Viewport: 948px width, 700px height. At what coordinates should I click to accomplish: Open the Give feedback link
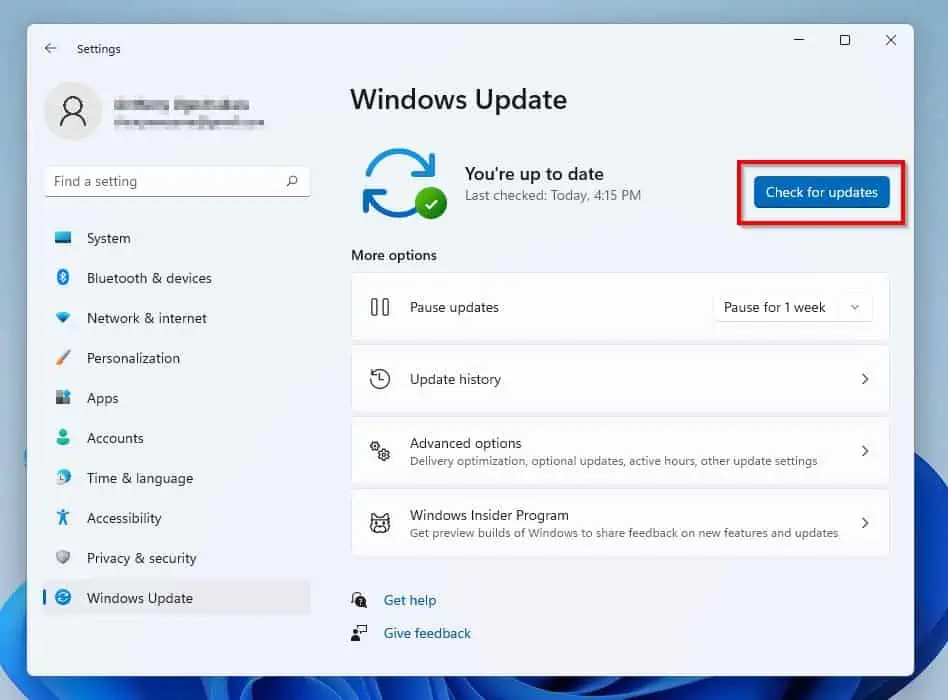(x=427, y=633)
